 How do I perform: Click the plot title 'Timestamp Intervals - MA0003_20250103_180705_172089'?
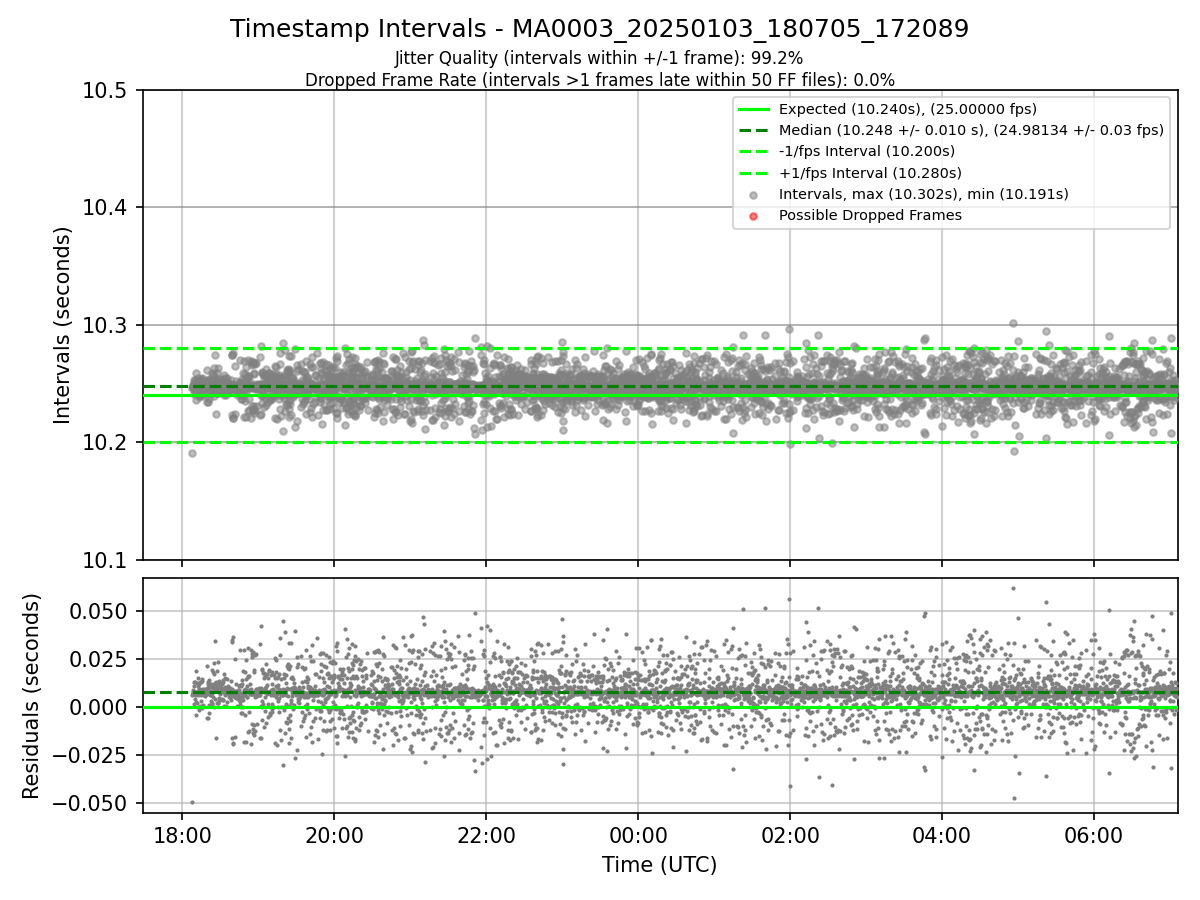click(599, 29)
